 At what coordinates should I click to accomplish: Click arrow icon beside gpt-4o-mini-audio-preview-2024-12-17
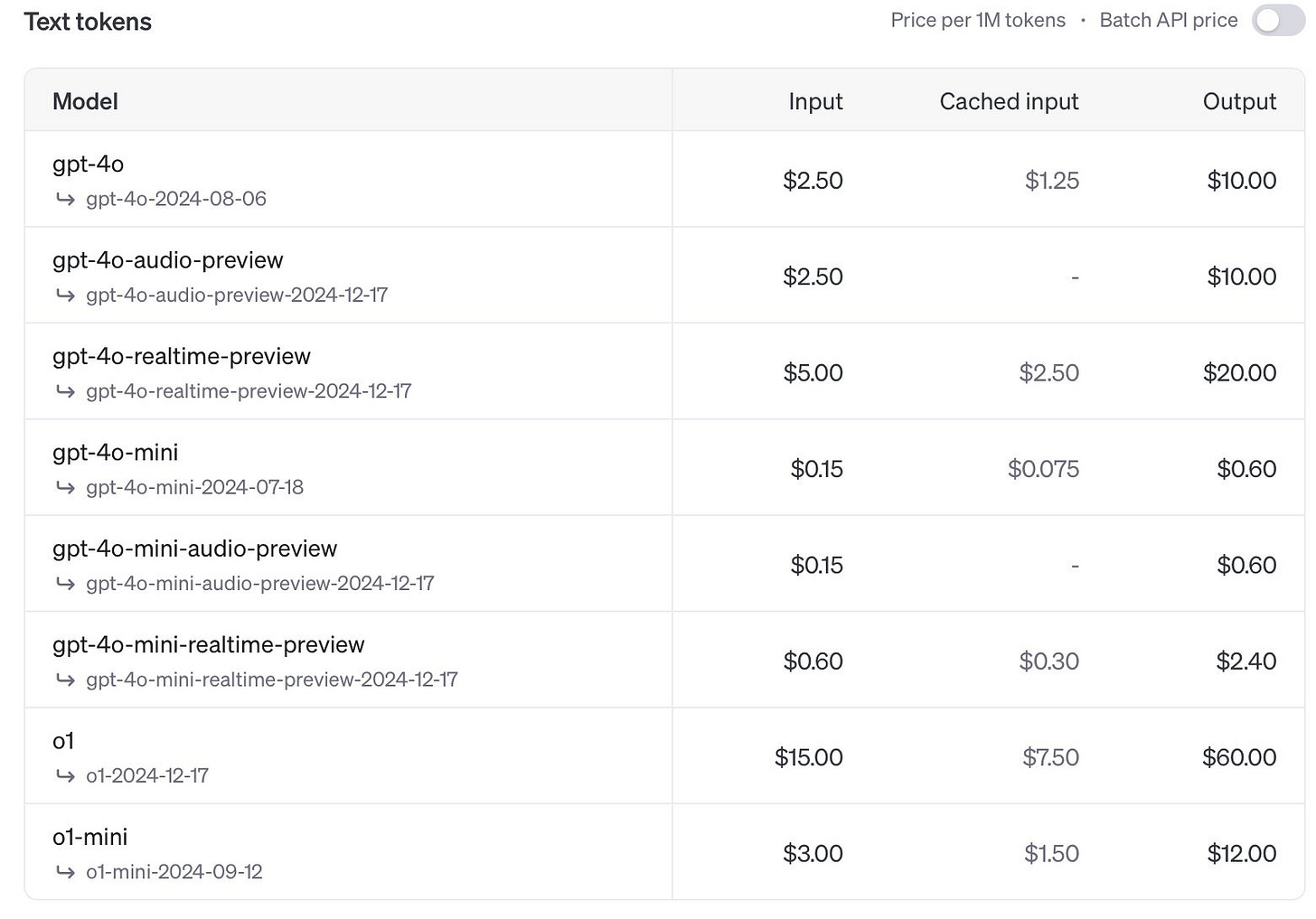point(65,584)
